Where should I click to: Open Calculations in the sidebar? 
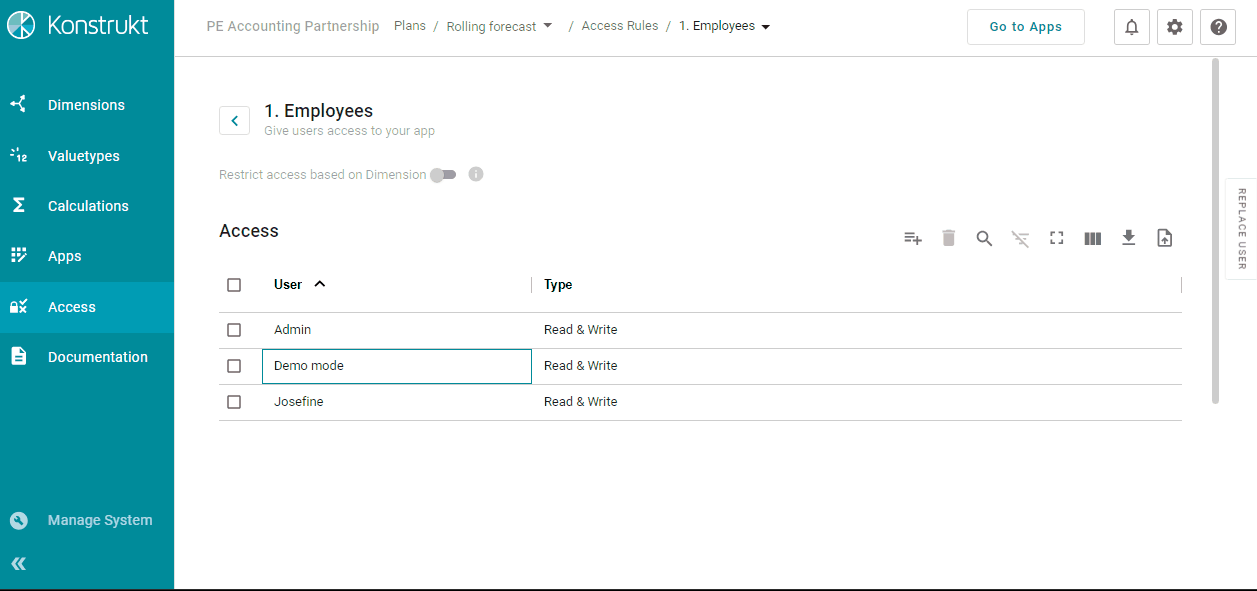(x=88, y=206)
